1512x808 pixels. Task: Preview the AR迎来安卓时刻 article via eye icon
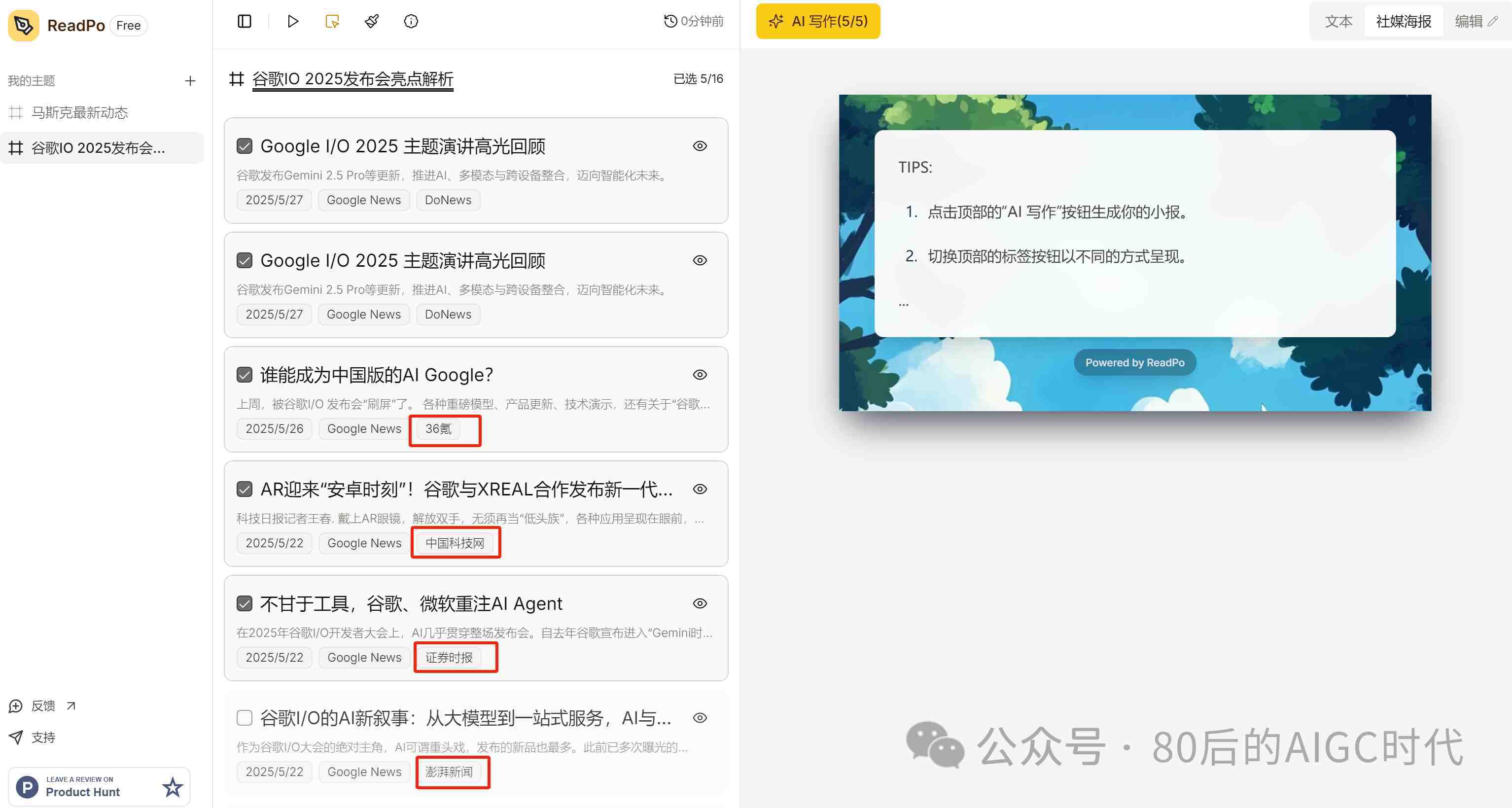[700, 490]
